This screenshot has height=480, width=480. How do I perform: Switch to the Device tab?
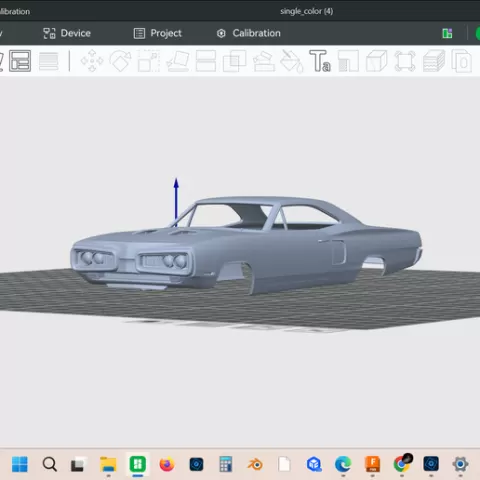[67, 33]
